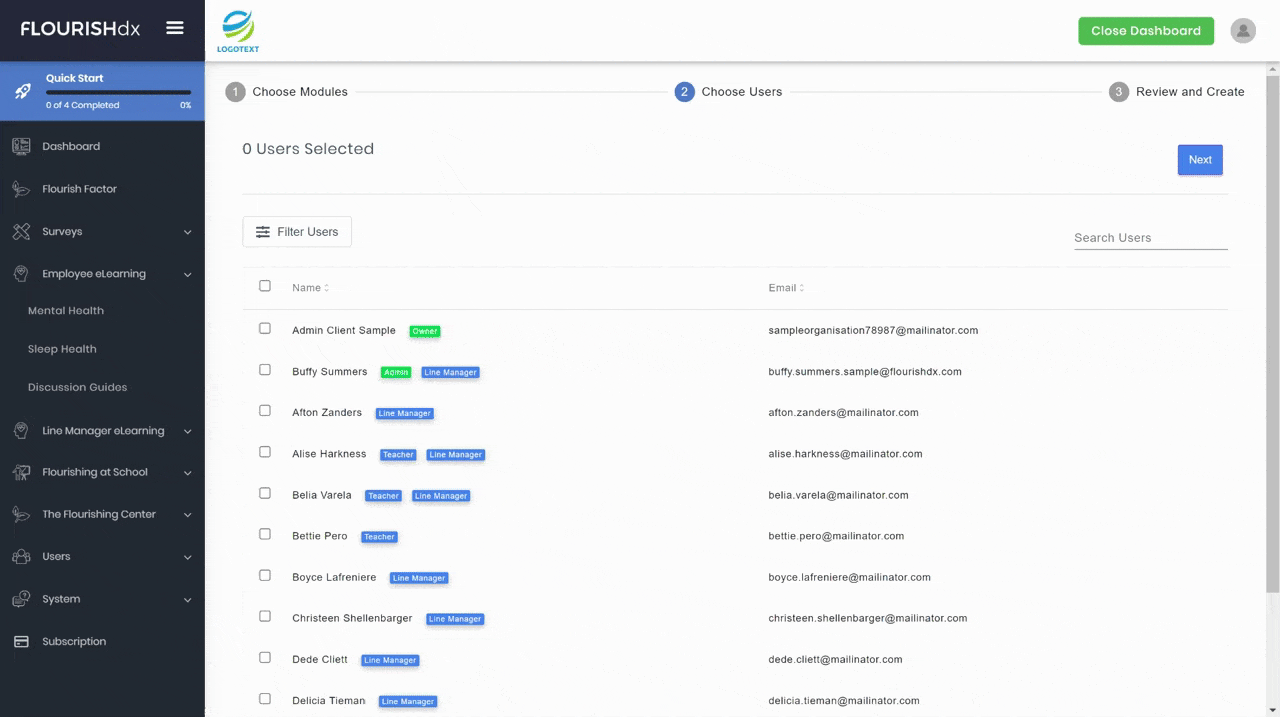This screenshot has width=1280, height=717.
Task: Click step 3 circle for Review and Create
Action: (1119, 92)
